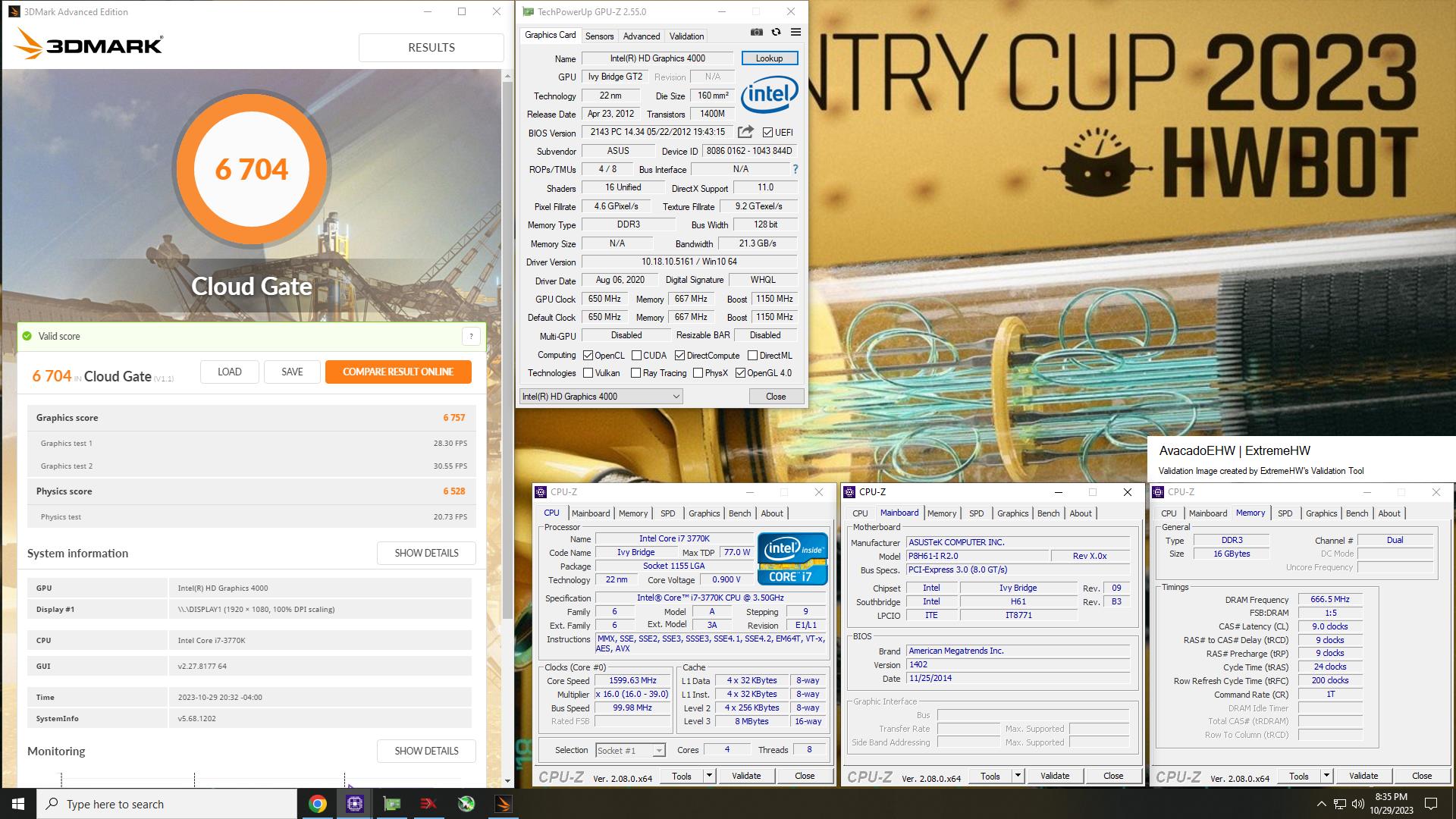Click 3DMark taskbar icon

(504, 804)
